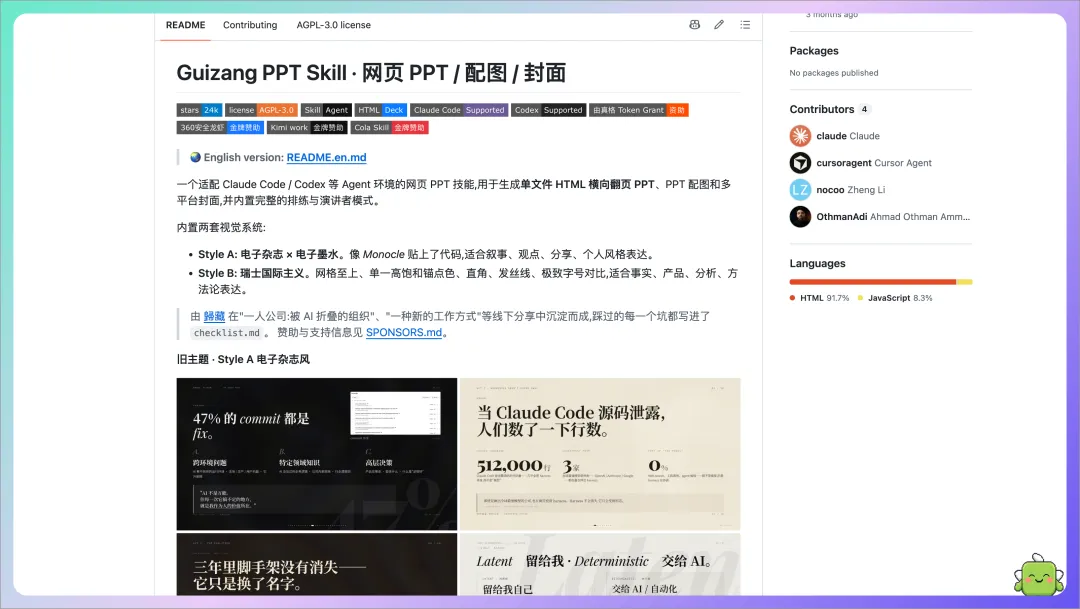Click the HTML 91.7% language entry
This screenshot has height=609, width=1080.
(820, 298)
